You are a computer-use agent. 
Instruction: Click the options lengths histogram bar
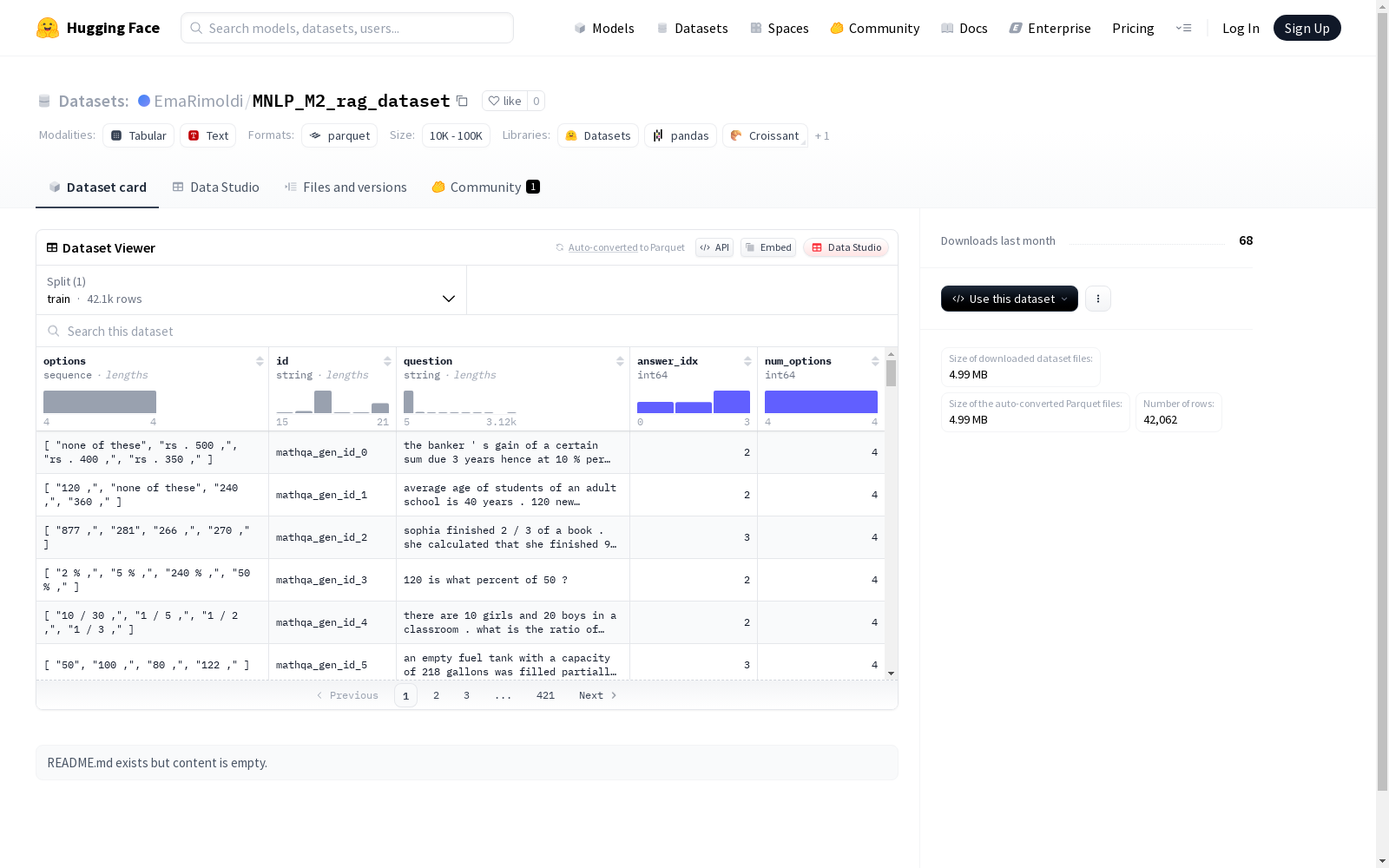pos(100,401)
